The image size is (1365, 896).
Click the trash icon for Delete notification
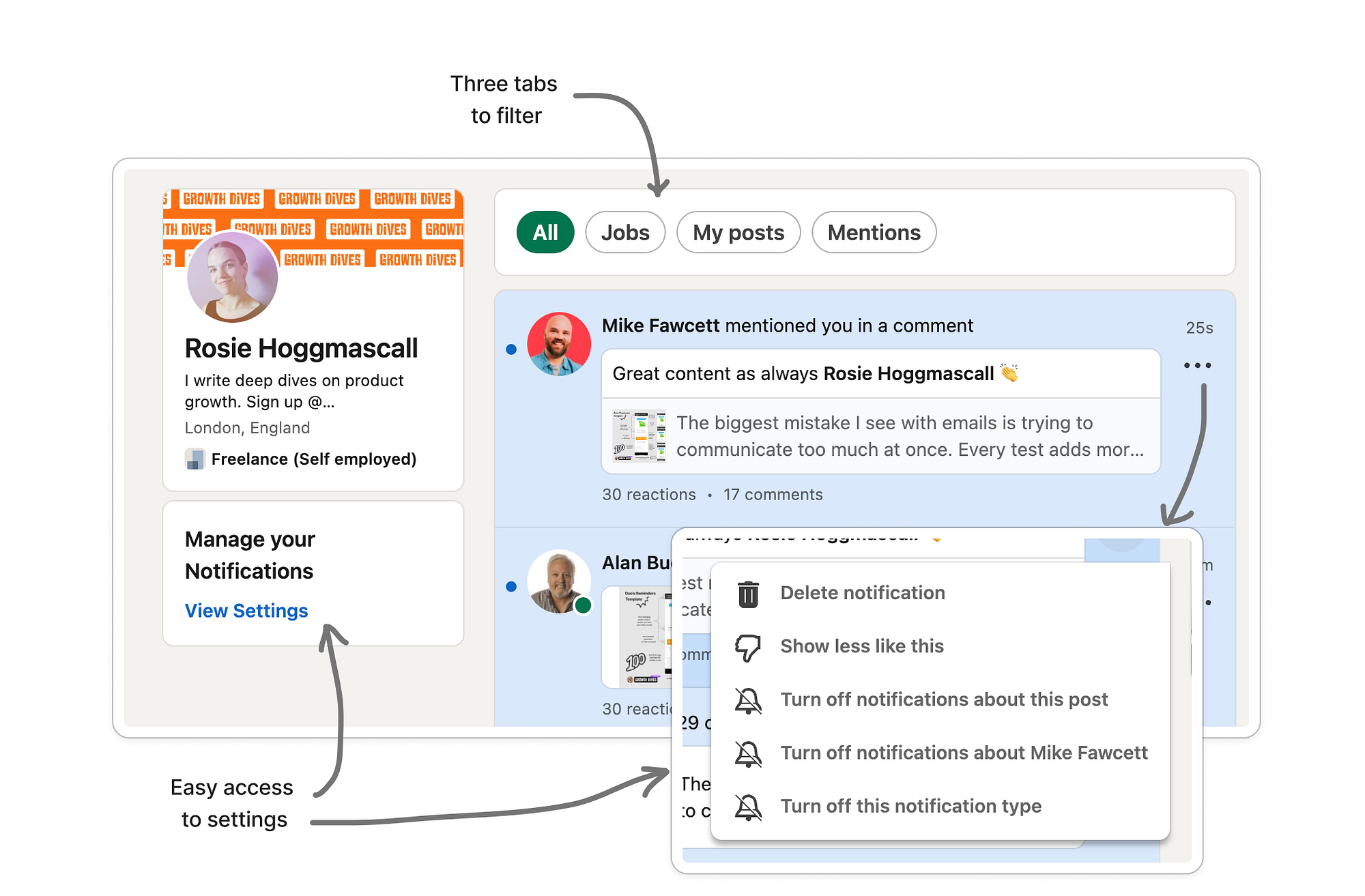tap(748, 593)
